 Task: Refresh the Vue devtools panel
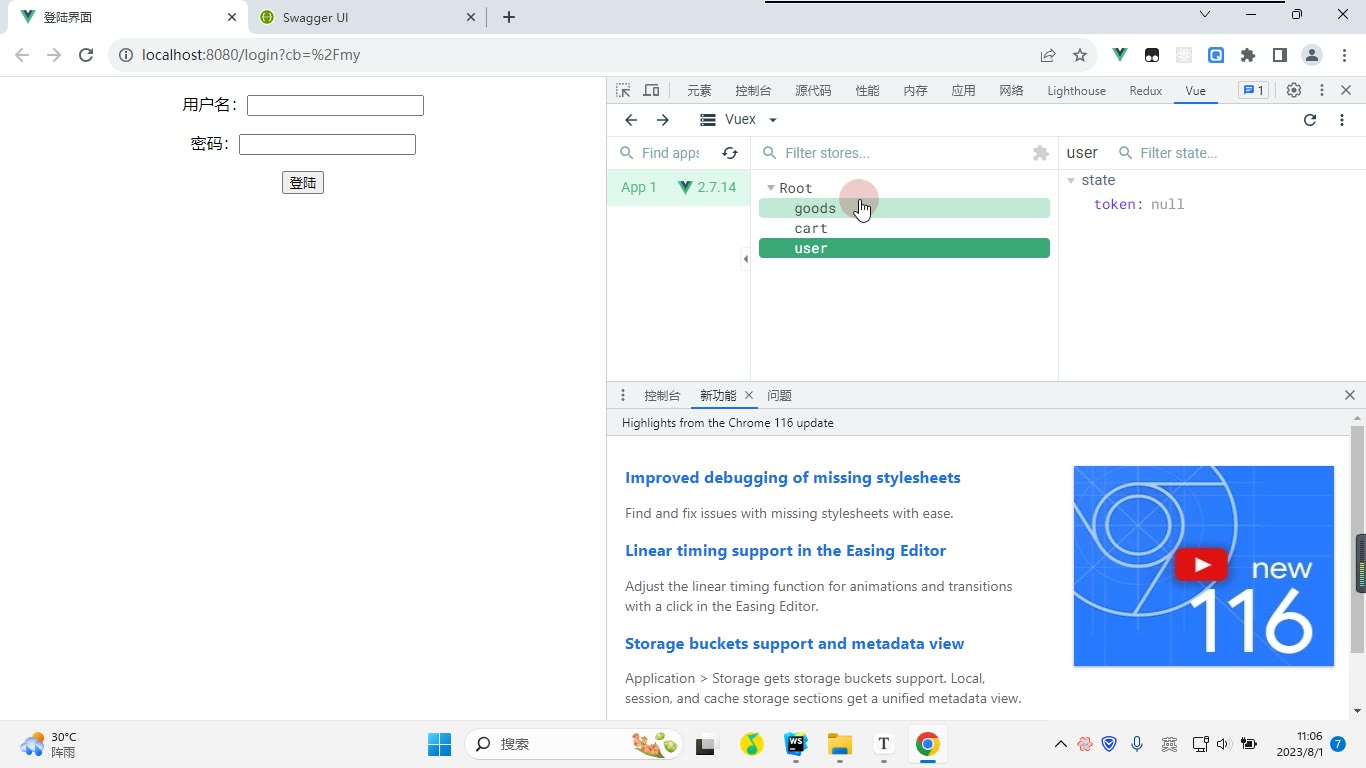point(1310,120)
